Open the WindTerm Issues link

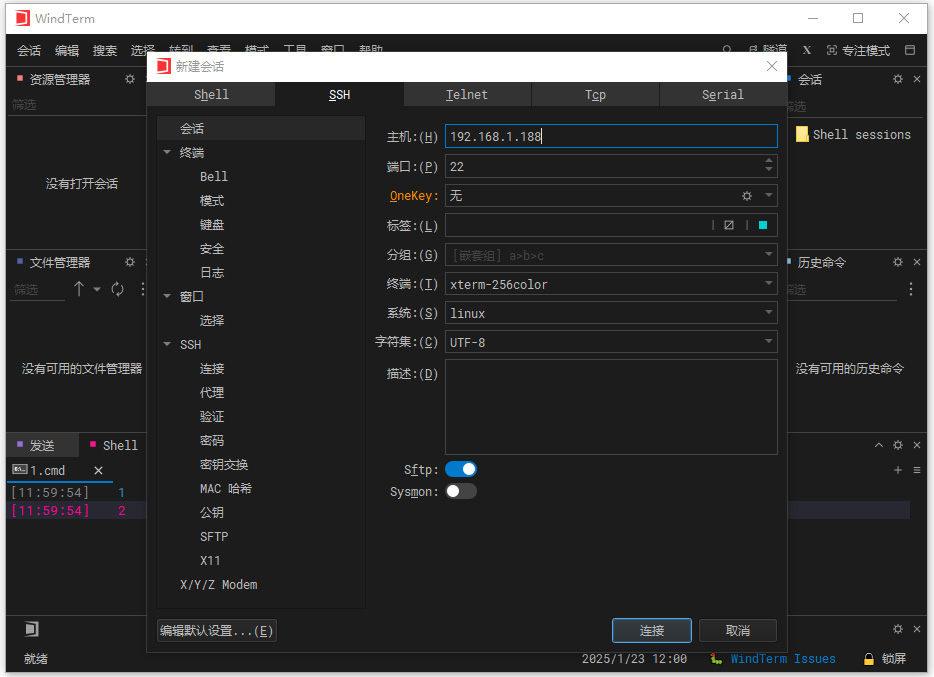(782, 658)
